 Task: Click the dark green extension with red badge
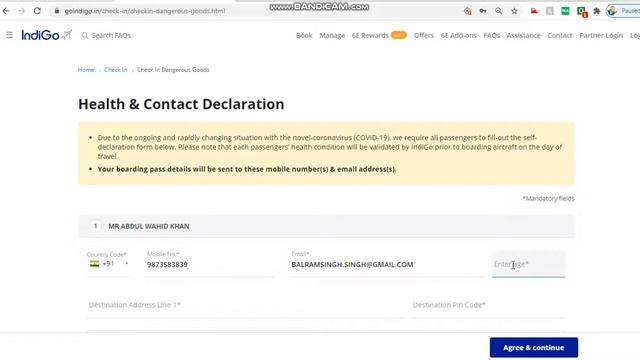pyautogui.click(x=582, y=11)
